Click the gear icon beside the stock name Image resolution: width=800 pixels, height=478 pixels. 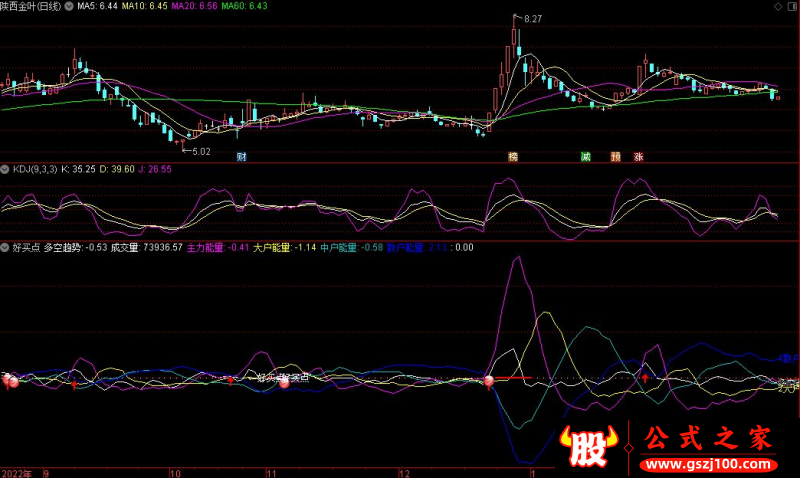coord(68,6)
